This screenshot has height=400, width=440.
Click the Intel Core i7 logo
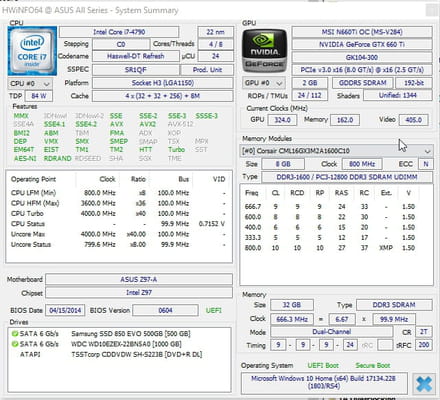pyautogui.click(x=32, y=51)
